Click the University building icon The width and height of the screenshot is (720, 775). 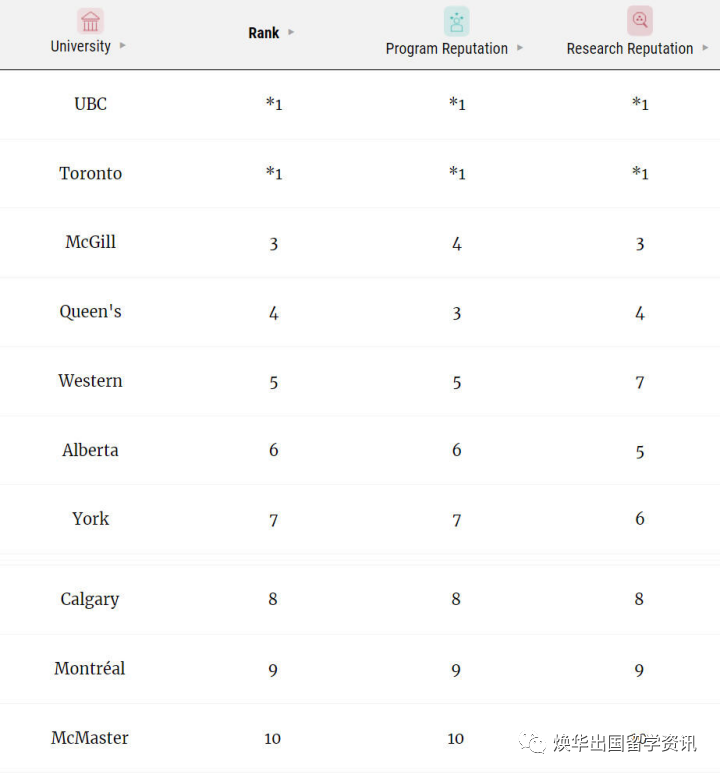90,21
